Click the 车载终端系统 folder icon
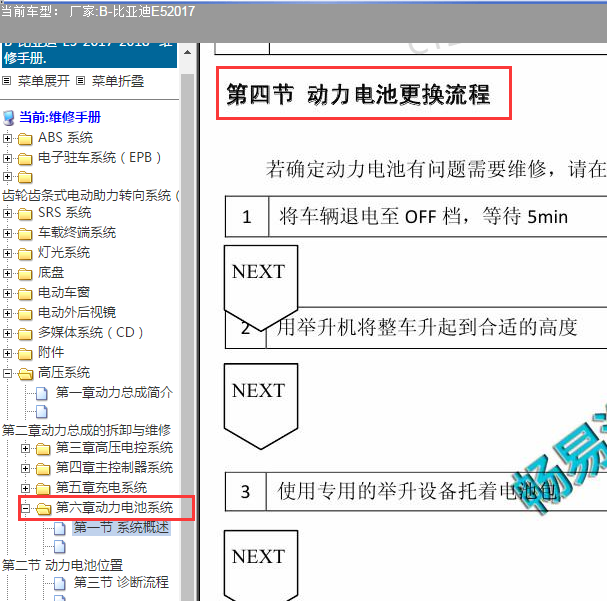Viewport: 607px width, 601px height. [x=25, y=234]
